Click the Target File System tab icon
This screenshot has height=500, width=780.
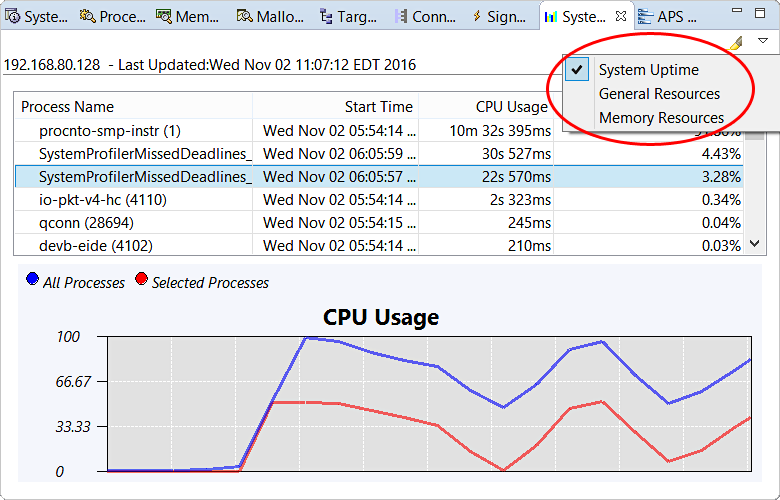tap(326, 17)
